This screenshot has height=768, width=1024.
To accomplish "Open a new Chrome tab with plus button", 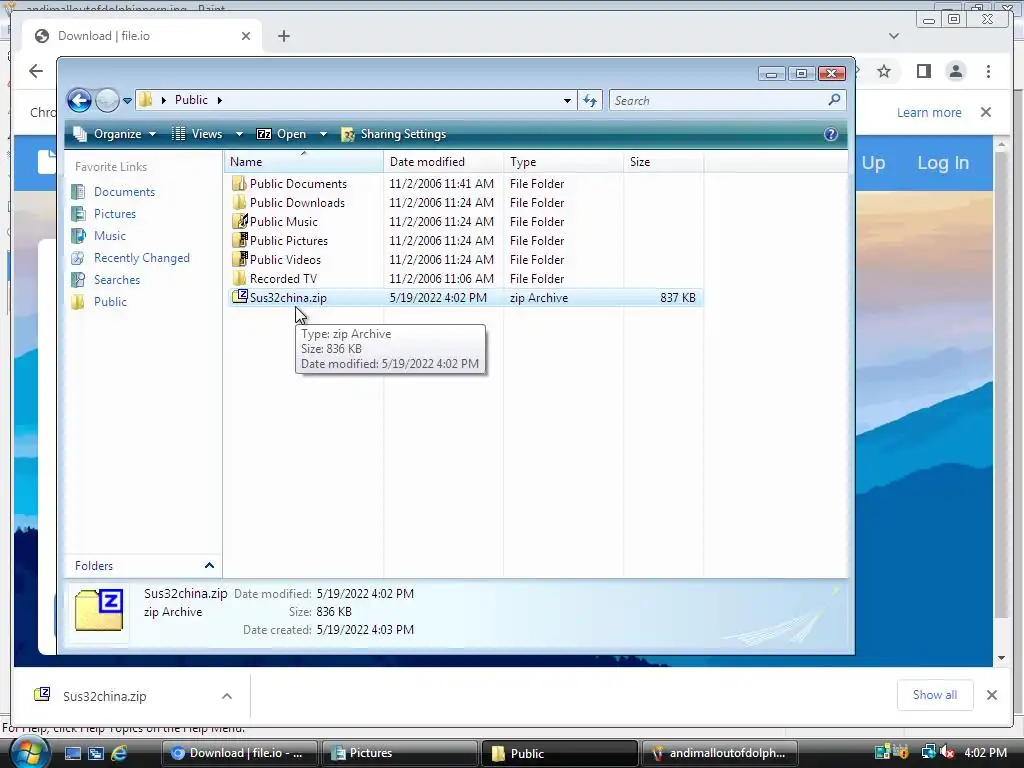I will (283, 36).
